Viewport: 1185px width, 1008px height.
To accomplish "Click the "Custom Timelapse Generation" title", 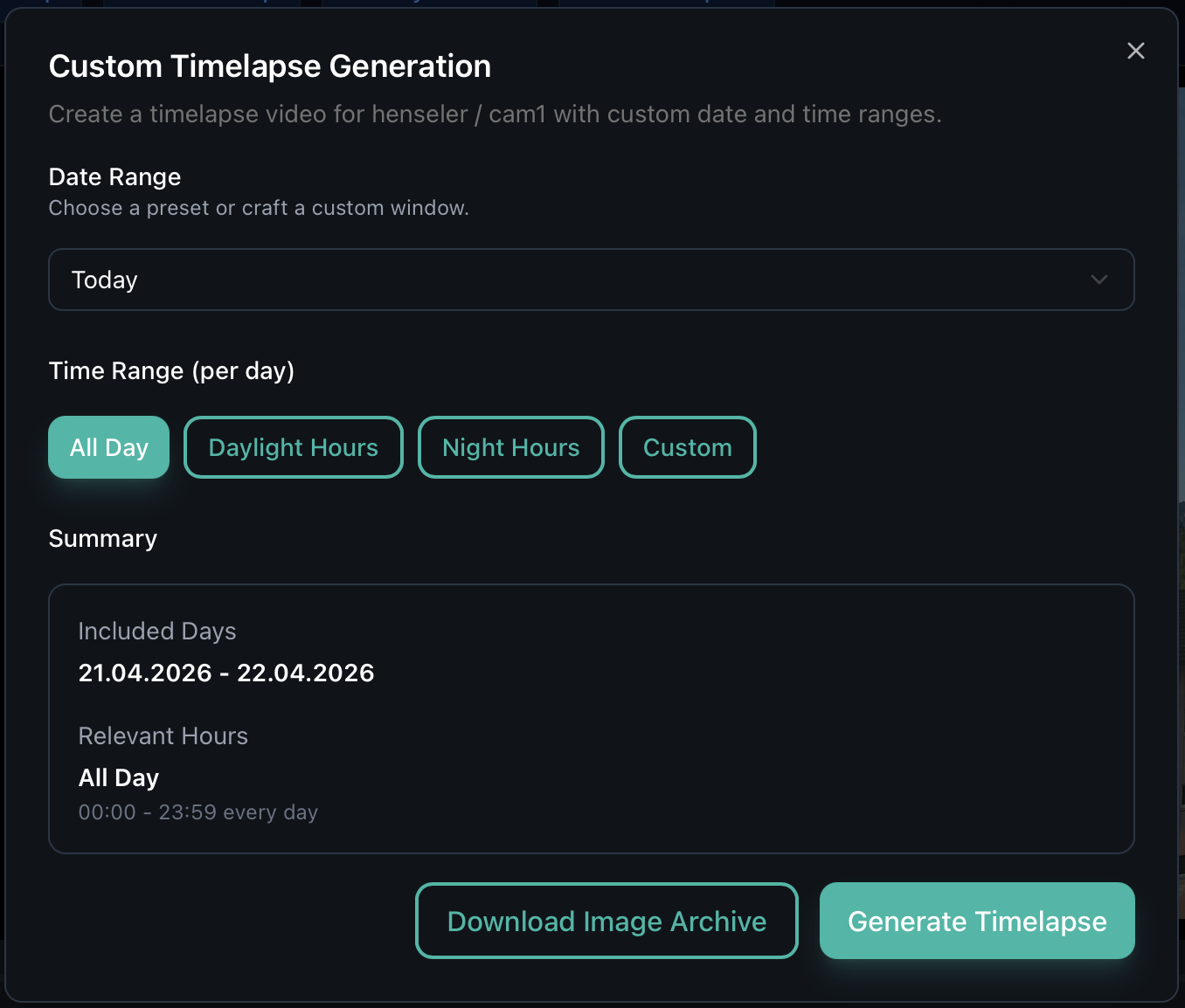I will click(270, 66).
